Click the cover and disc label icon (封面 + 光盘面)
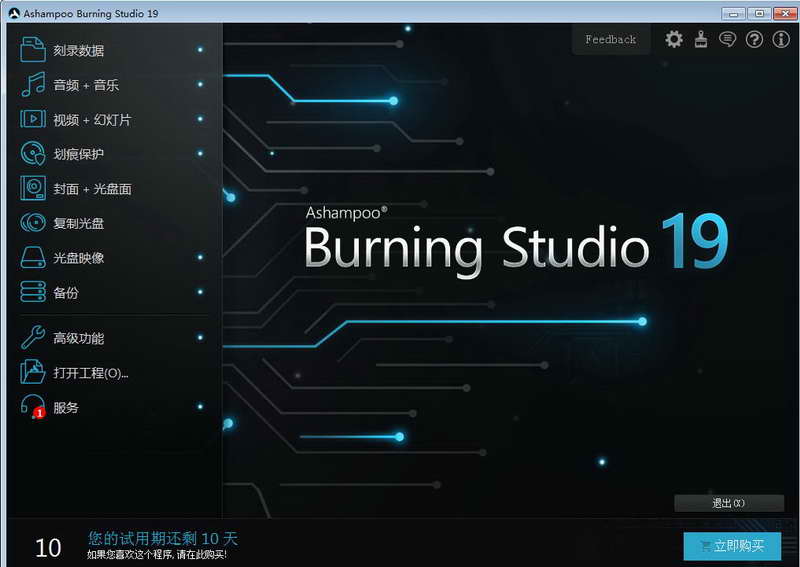800x567 pixels. pyautogui.click(x=33, y=188)
